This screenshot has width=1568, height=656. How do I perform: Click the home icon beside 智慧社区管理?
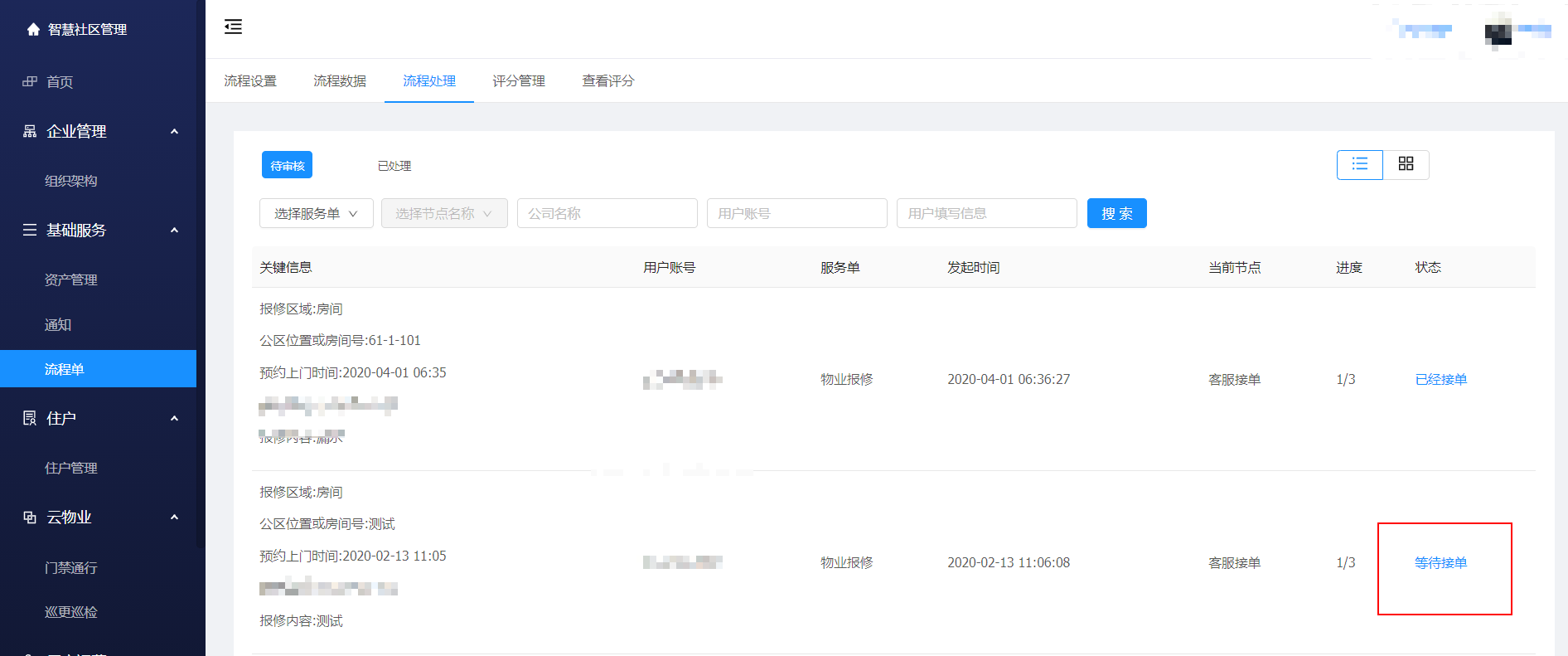tap(33, 30)
